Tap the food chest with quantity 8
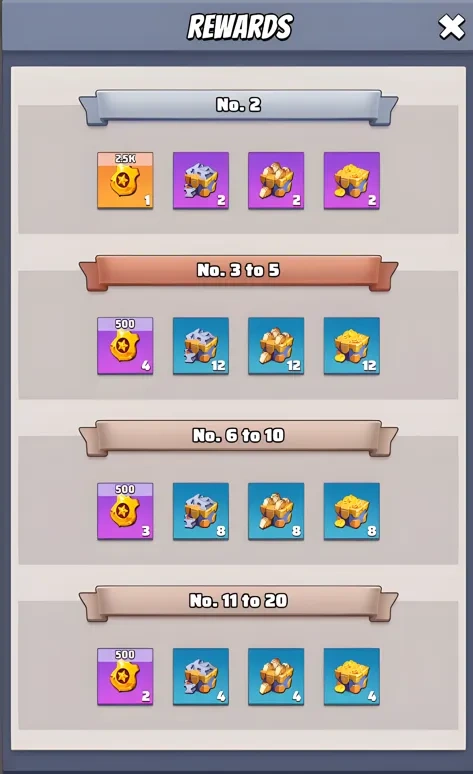This screenshot has height=774, width=473. pyautogui.click(x=276, y=511)
